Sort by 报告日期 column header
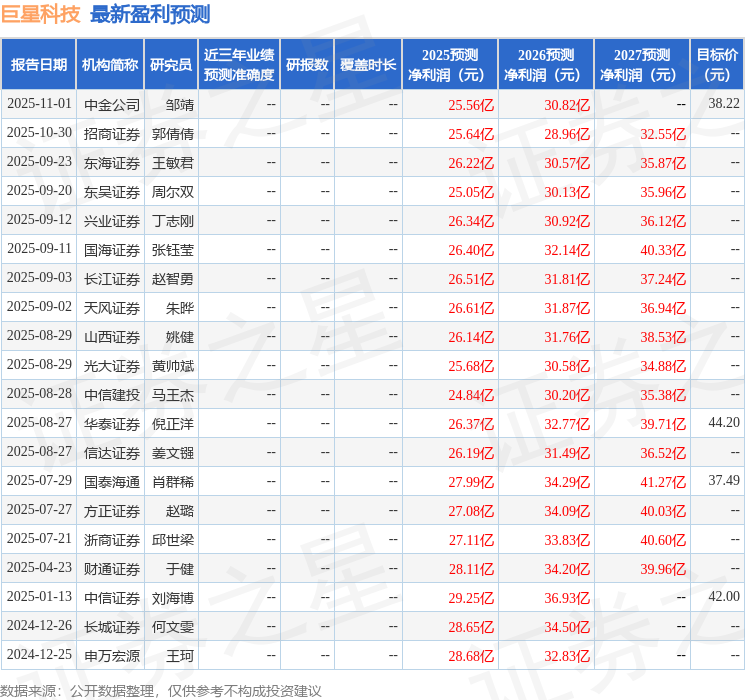The width and height of the screenshot is (745, 700). (x=39, y=64)
